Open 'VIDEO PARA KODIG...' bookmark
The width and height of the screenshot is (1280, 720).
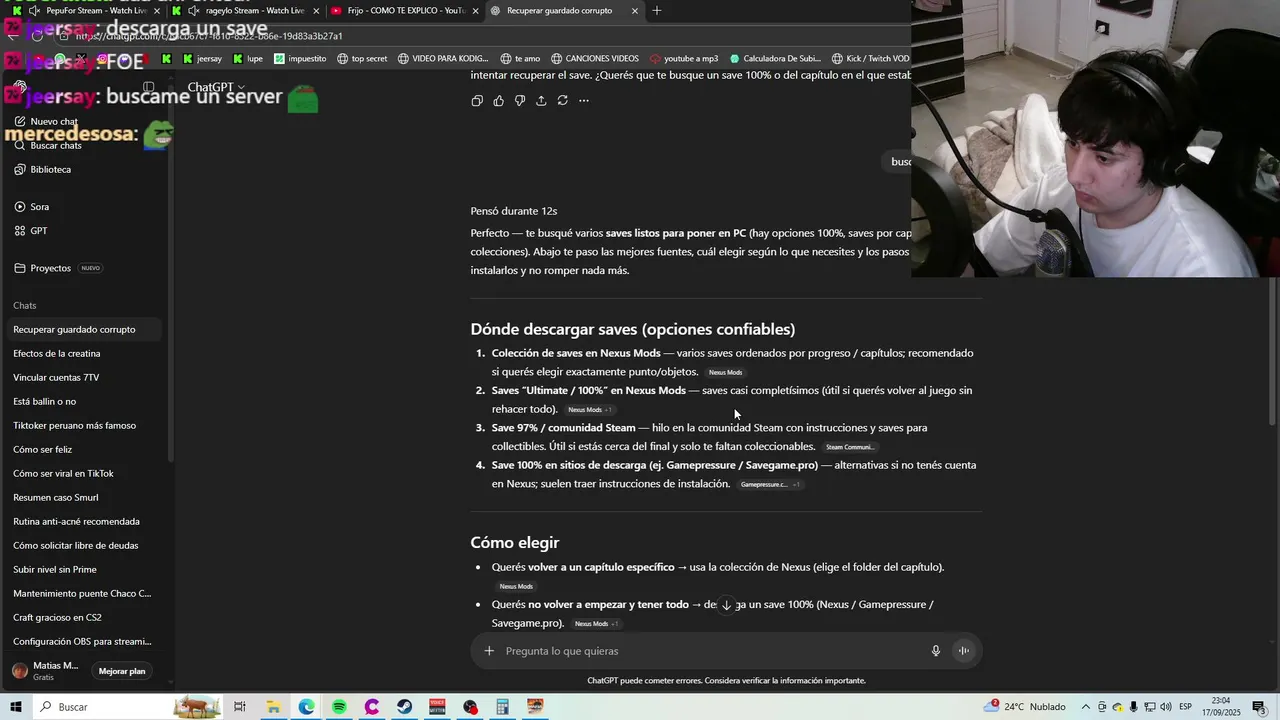[x=443, y=59]
